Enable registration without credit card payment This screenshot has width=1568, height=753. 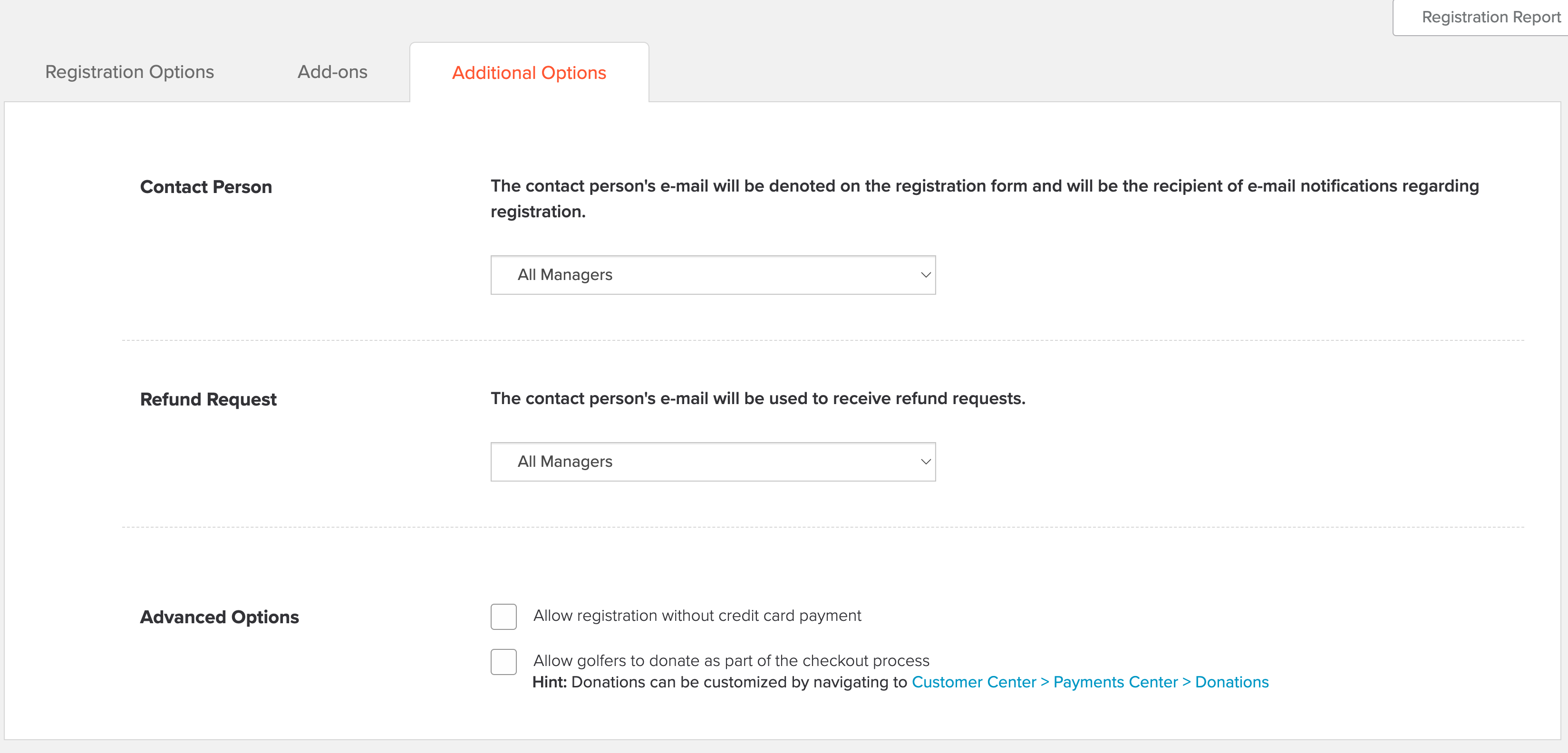coord(503,616)
